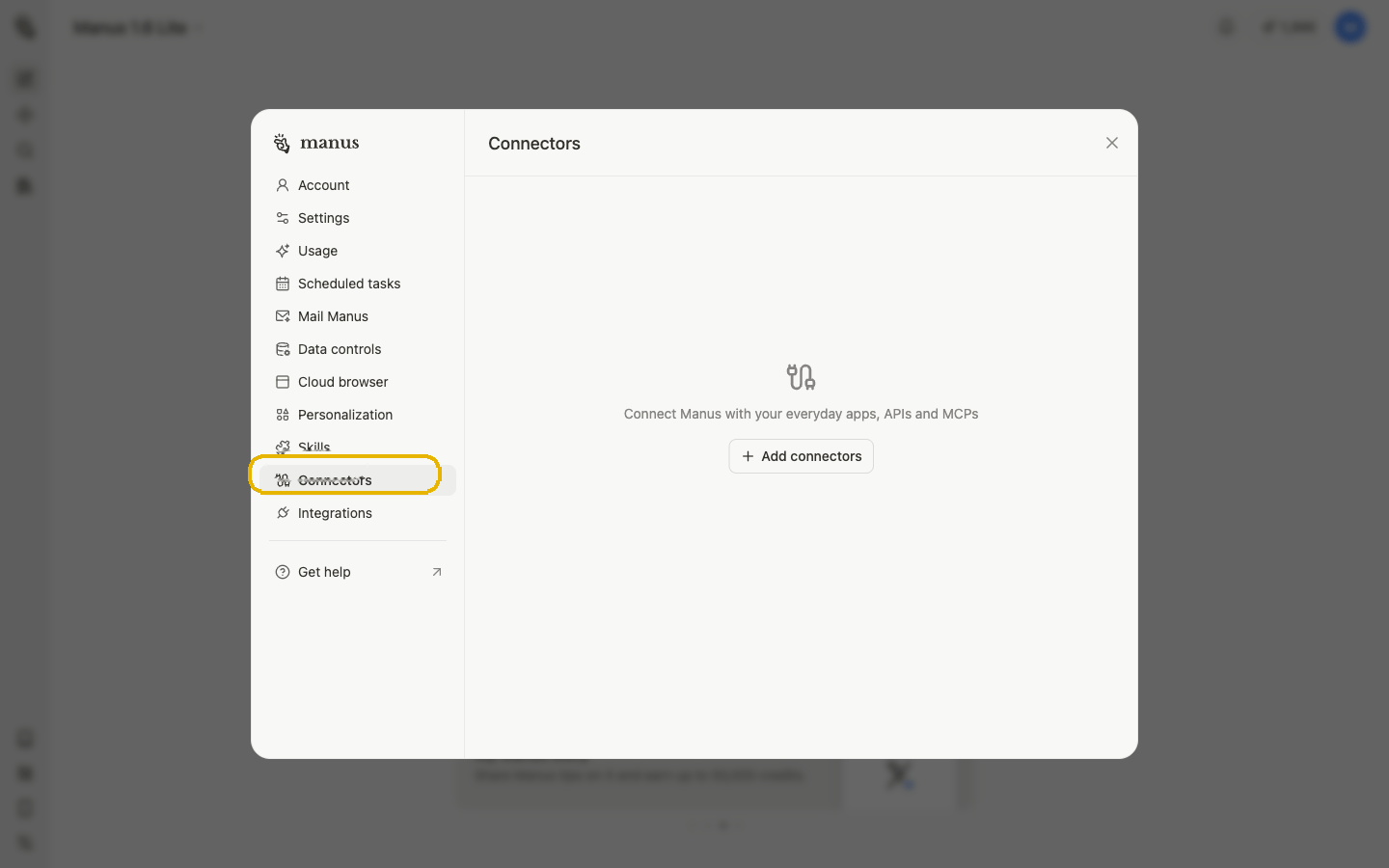1389x868 pixels.
Task: Click the new task icon in the sidebar
Action: pyautogui.click(x=24, y=78)
